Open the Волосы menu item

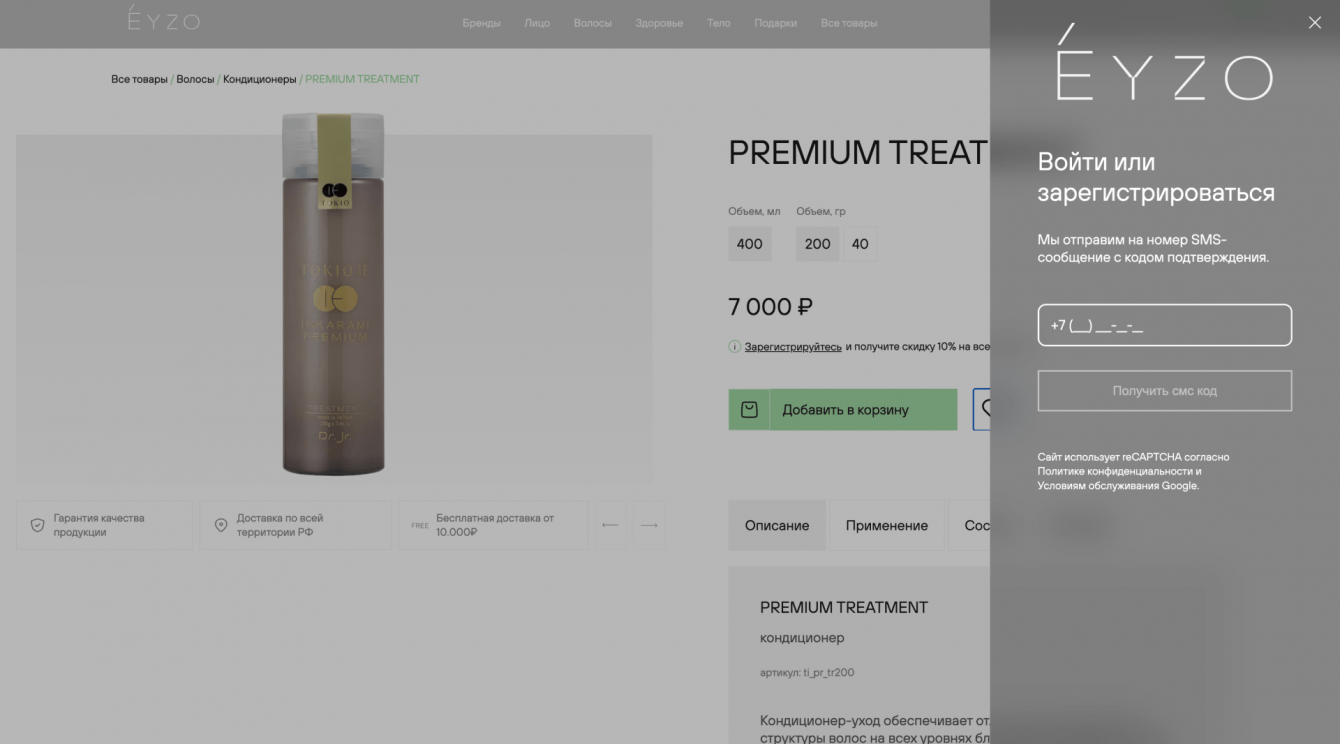pyautogui.click(x=593, y=23)
